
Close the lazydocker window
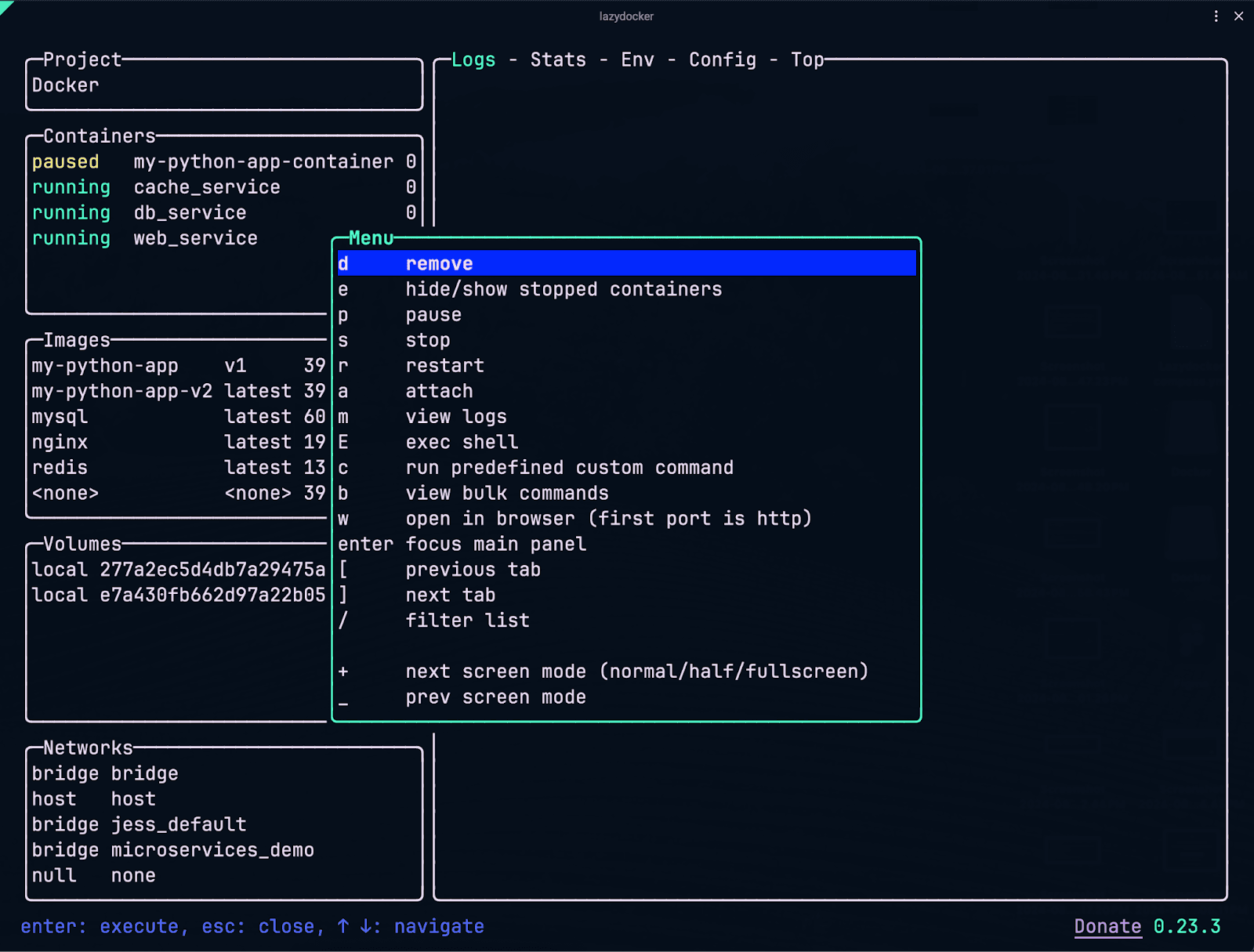1238,16
